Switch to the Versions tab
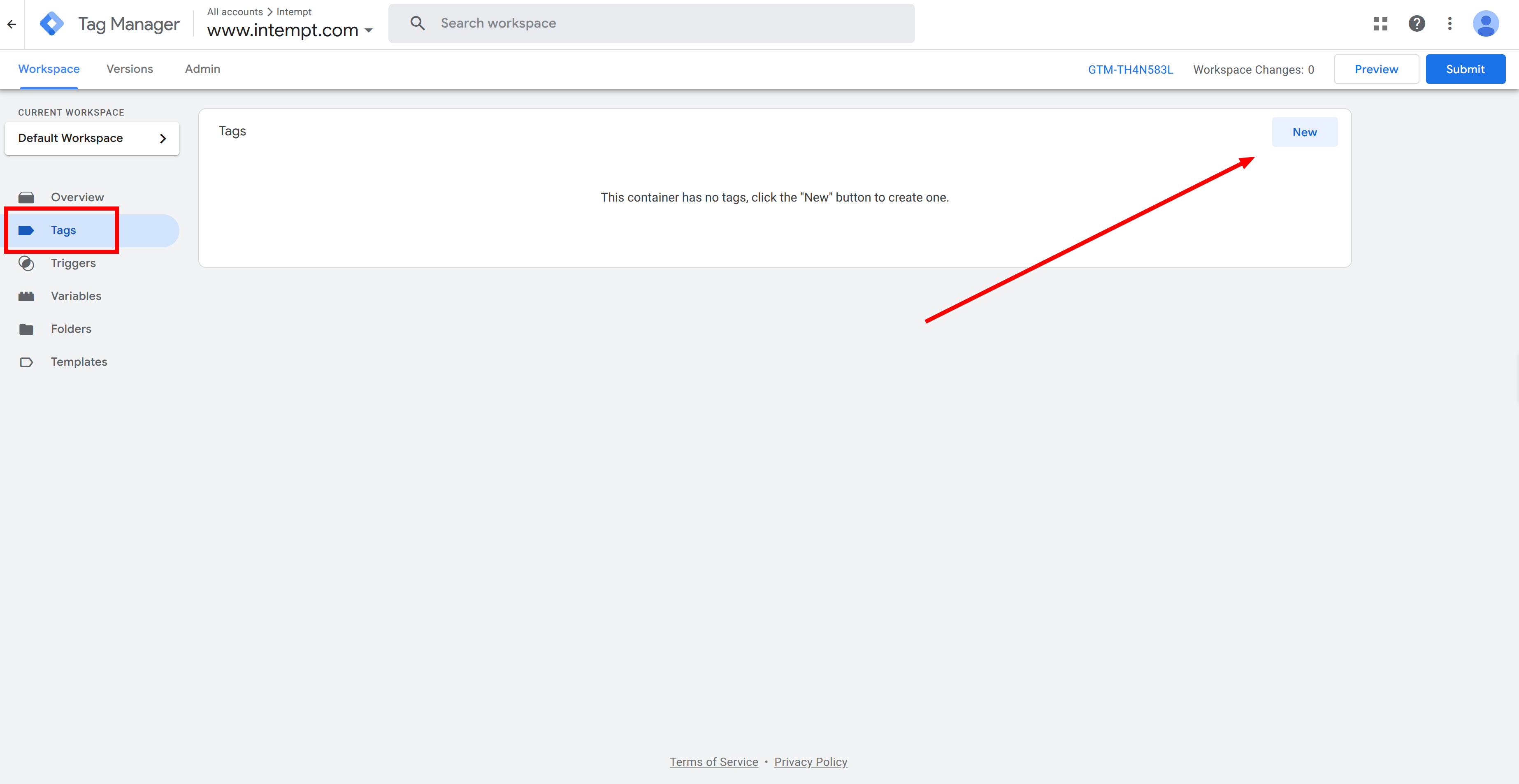Viewport: 1519px width, 784px height. pyautogui.click(x=130, y=69)
